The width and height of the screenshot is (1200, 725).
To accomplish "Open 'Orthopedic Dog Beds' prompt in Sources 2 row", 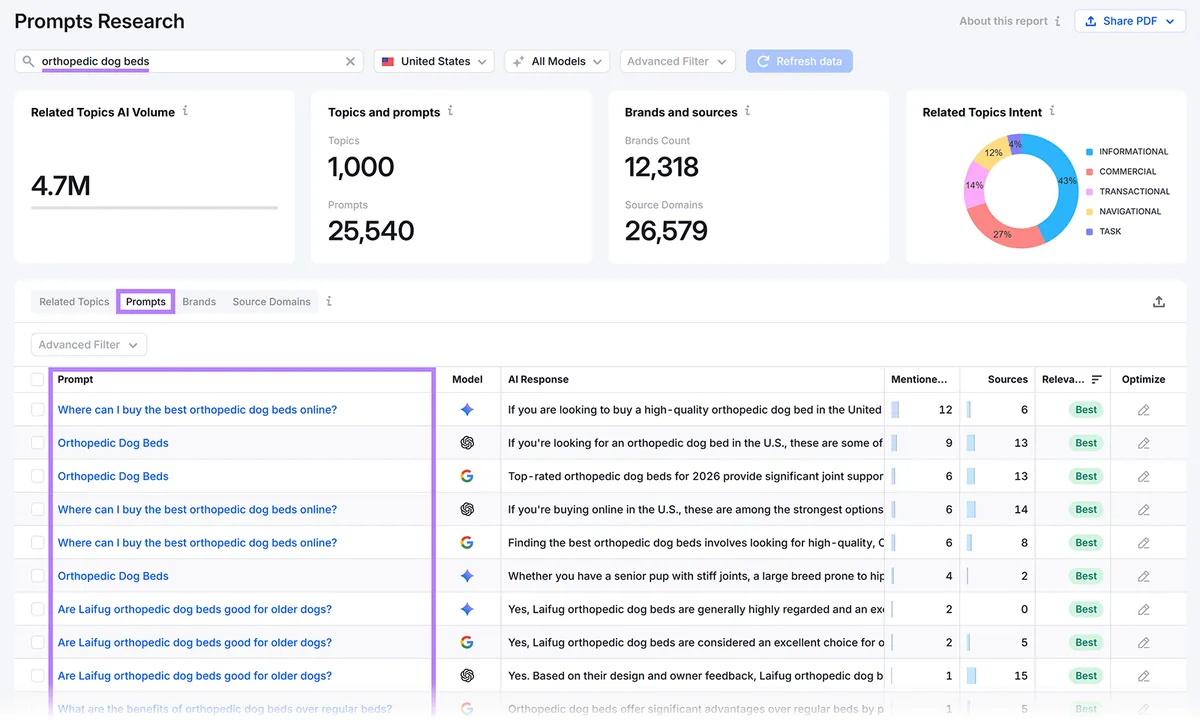I will [x=113, y=576].
